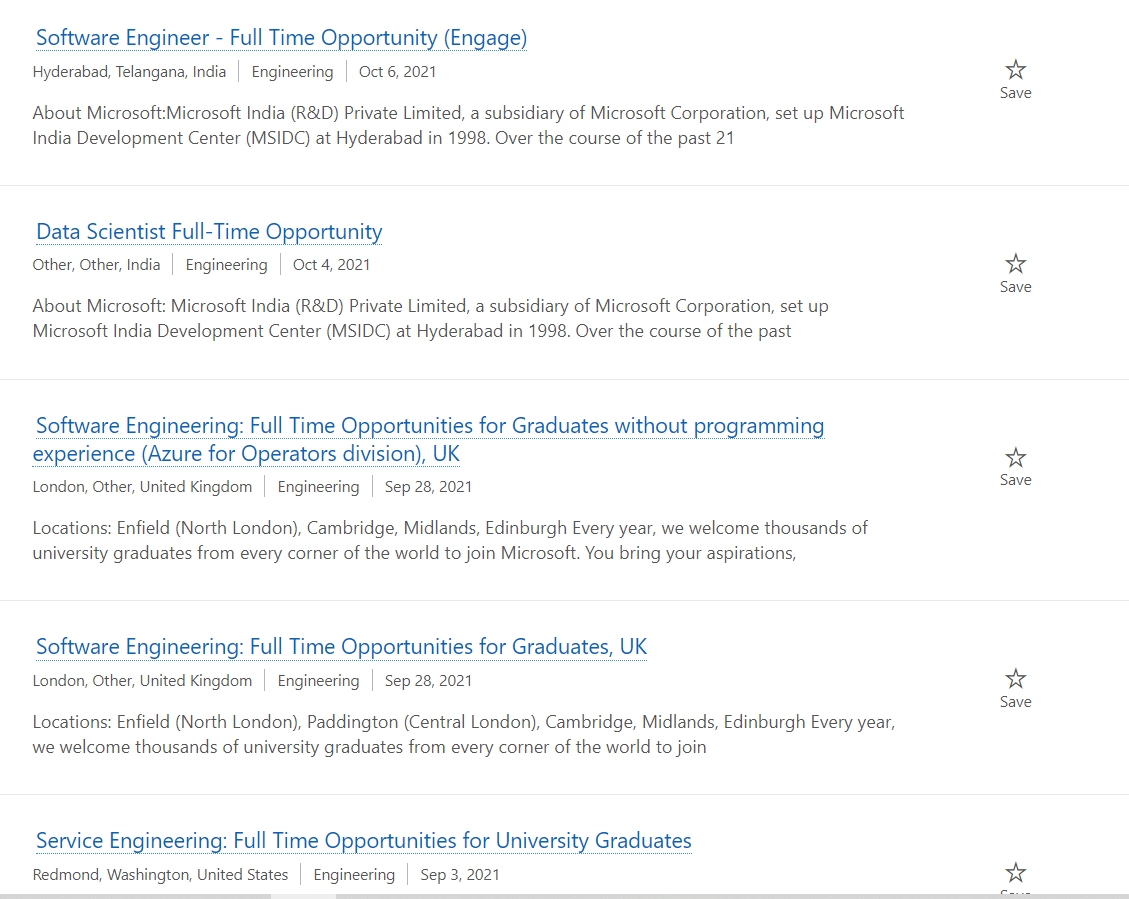1129x899 pixels.
Task: Save the Software Engineering Graduates UK listing
Action: click(x=1015, y=679)
